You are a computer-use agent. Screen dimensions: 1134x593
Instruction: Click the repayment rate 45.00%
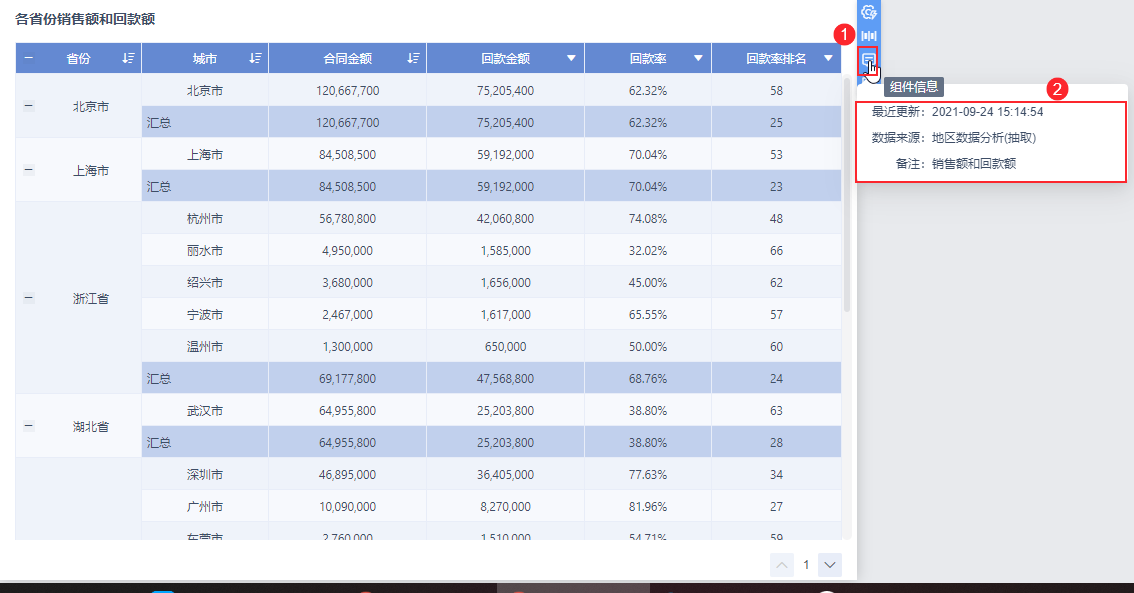(648, 282)
